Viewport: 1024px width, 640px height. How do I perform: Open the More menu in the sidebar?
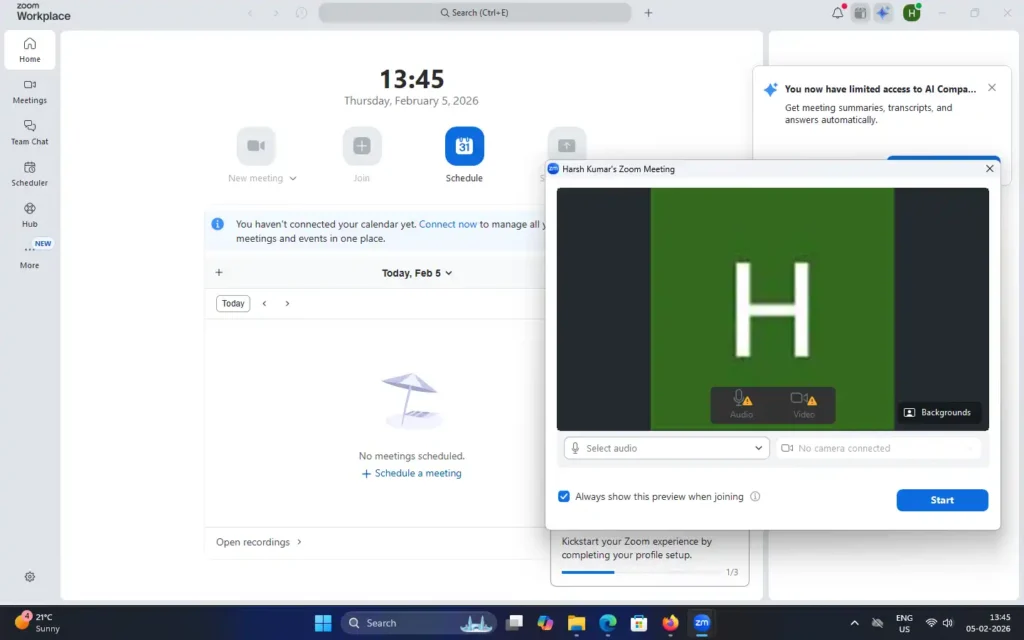[29, 258]
